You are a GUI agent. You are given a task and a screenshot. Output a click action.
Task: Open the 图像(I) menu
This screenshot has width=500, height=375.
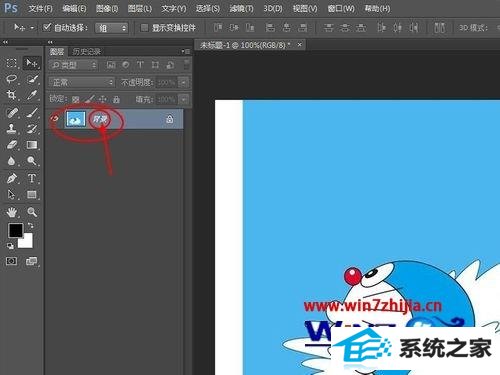click(107, 8)
